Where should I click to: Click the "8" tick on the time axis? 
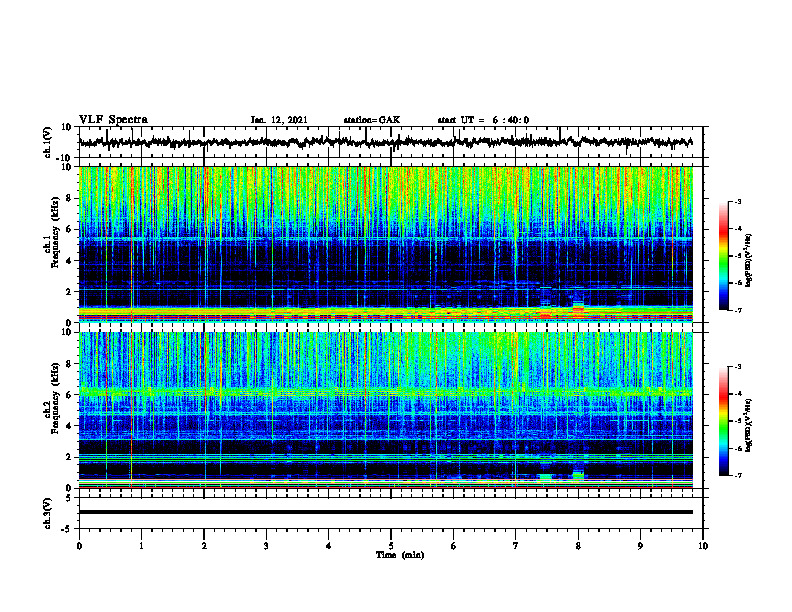coord(578,546)
